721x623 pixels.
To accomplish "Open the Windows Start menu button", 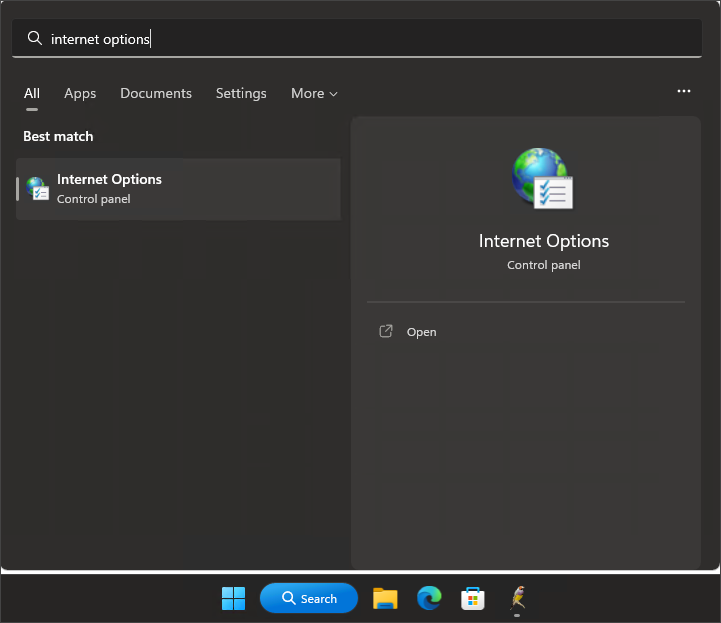I will [x=234, y=598].
